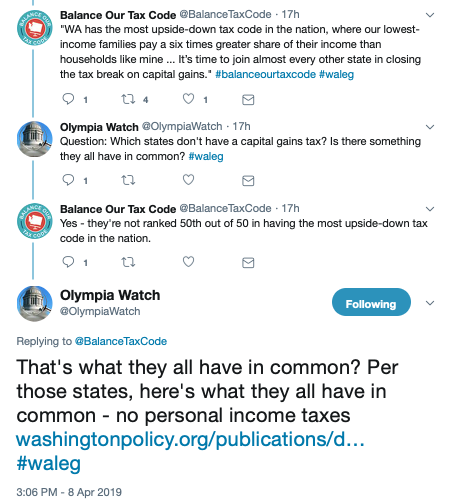Open Olympia Watch avatar on main tweet
This screenshot has height=503, width=454.
click(35, 303)
